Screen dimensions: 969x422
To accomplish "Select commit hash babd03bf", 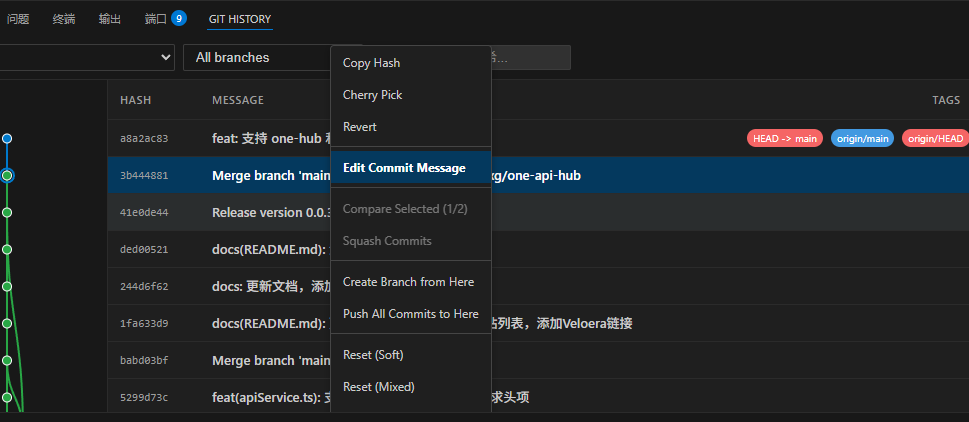I will (x=144, y=360).
